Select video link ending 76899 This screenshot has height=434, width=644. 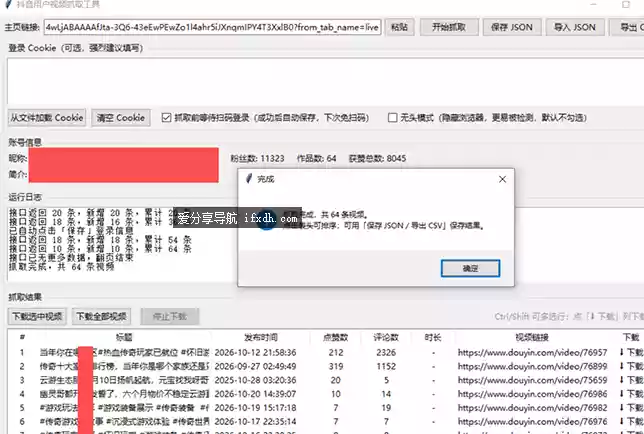[x=532, y=366]
